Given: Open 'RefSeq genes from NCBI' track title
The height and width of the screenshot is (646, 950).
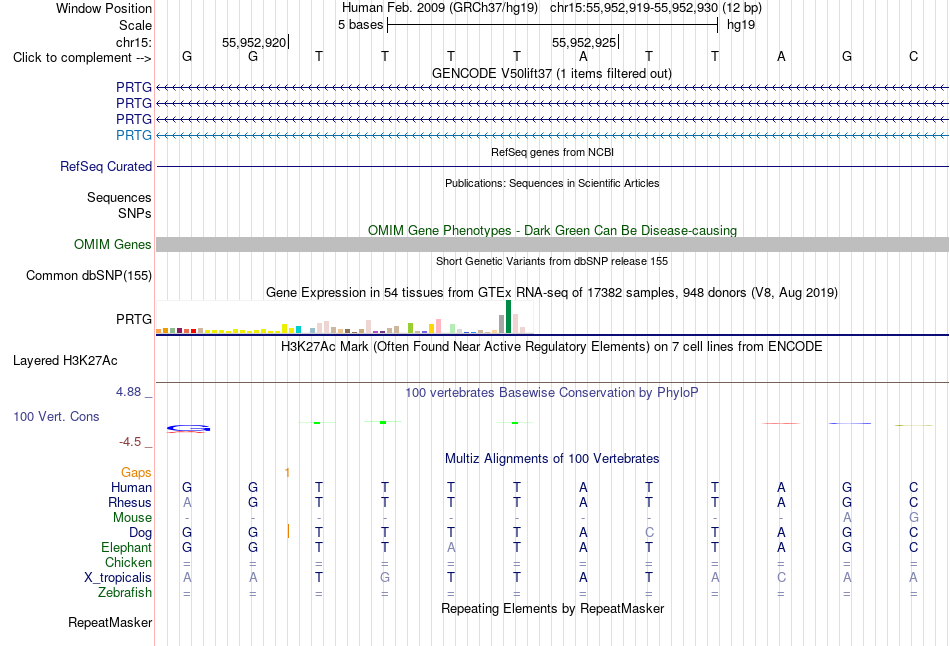Looking at the screenshot, I should point(553,152).
